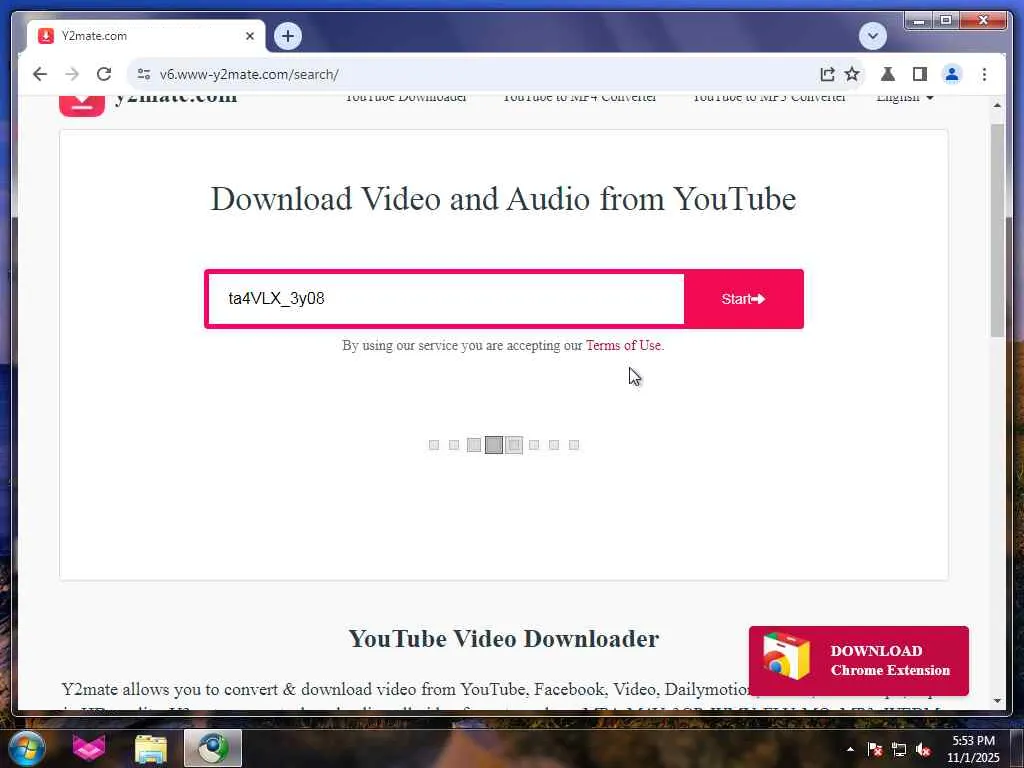Select the Y2mate.com tab

(x=146, y=36)
